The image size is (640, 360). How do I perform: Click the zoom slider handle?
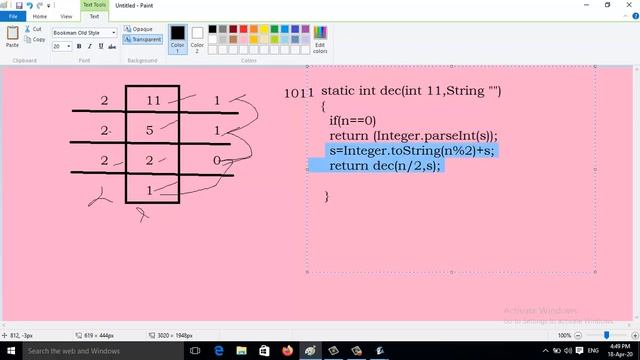pyautogui.click(x=607, y=335)
